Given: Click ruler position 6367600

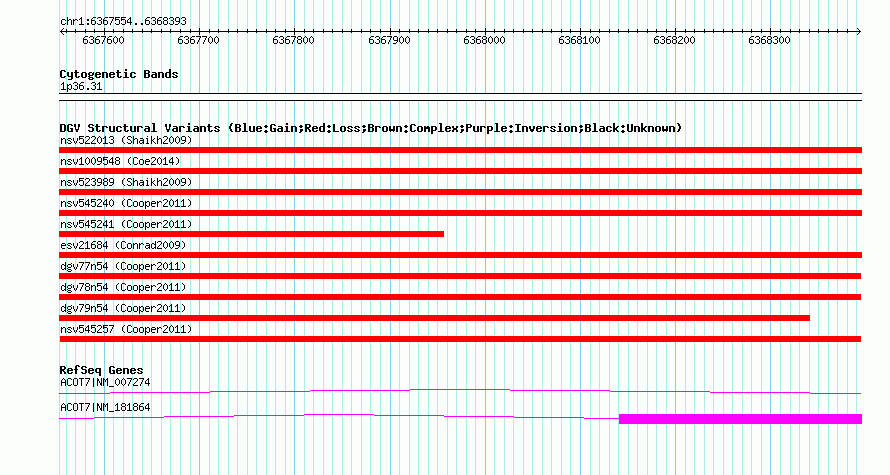Looking at the screenshot, I should [103, 40].
